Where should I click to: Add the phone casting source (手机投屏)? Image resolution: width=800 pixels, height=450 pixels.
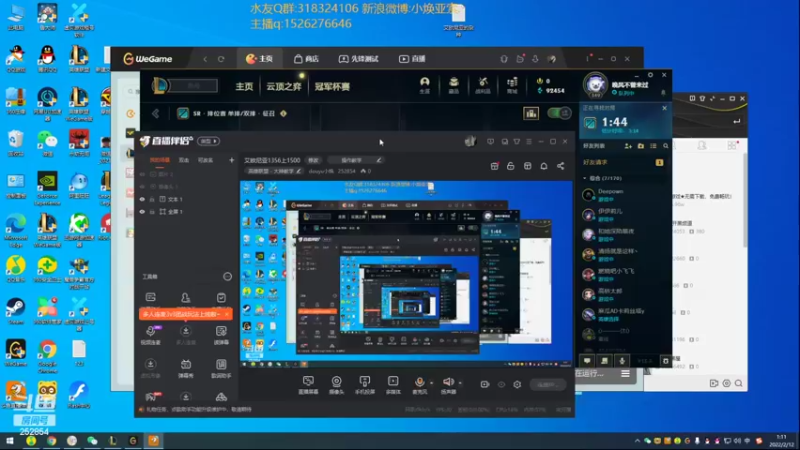pos(365,385)
